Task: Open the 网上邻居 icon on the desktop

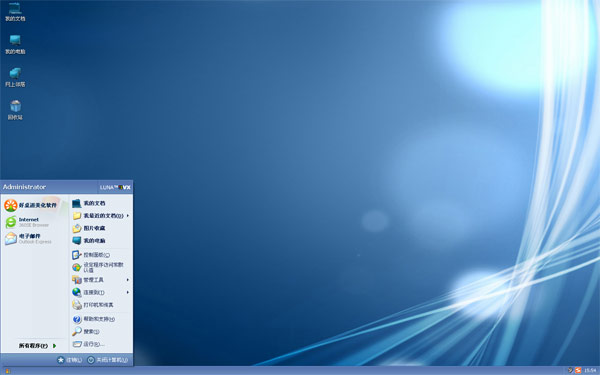Action: (x=15, y=77)
